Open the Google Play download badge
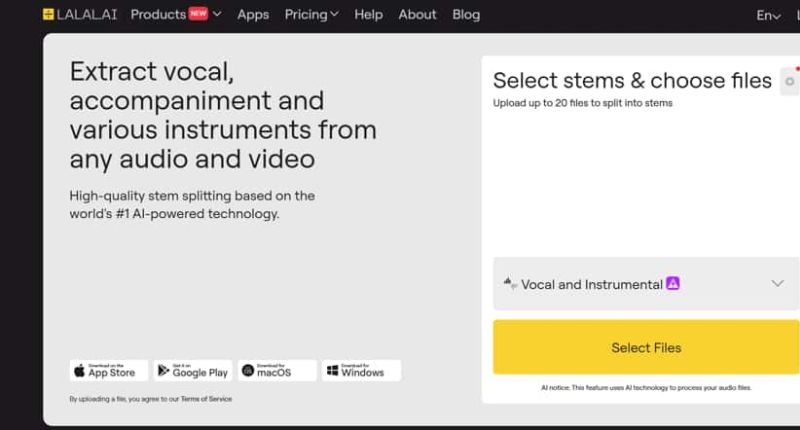800x430 pixels. [x=193, y=371]
